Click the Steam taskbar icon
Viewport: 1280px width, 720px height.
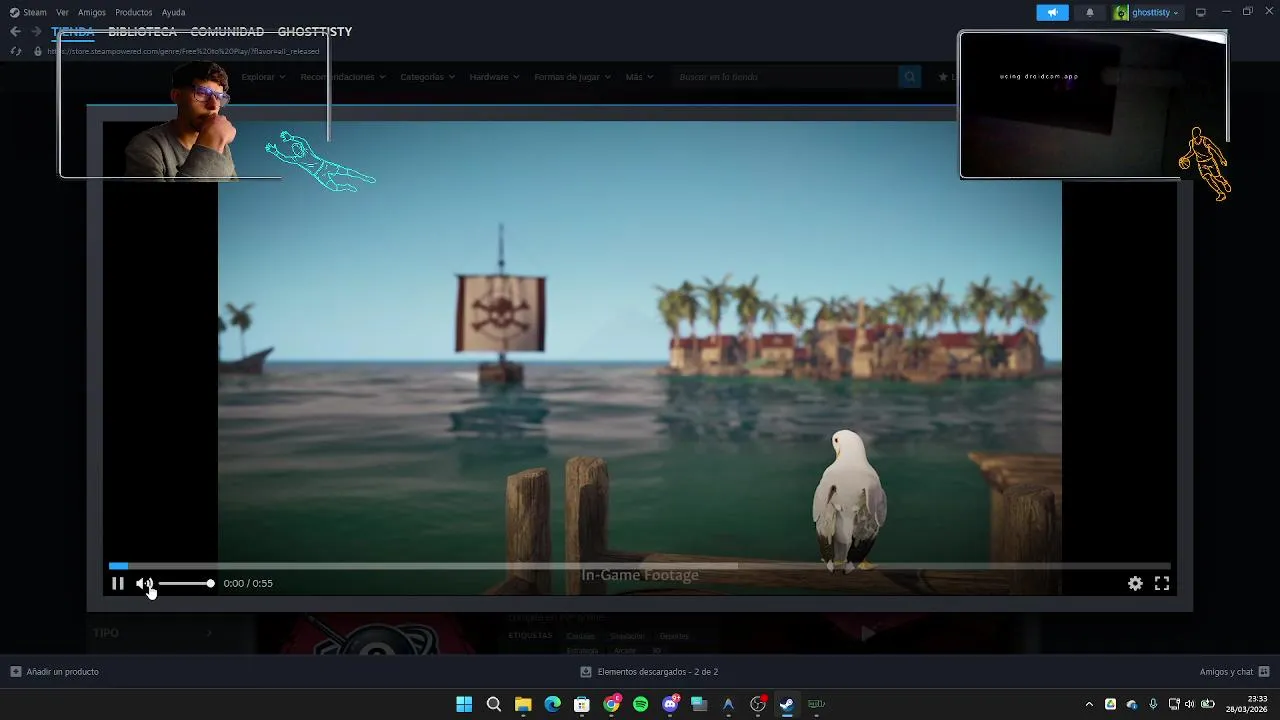tap(787, 704)
